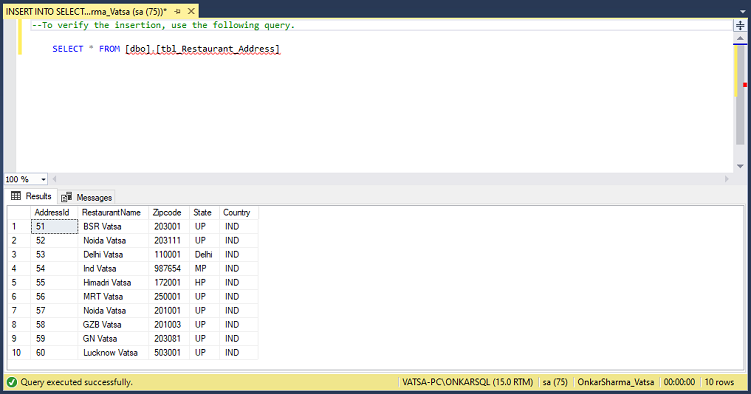Click the 10 rows count in the status bar

pyautogui.click(x=719, y=382)
